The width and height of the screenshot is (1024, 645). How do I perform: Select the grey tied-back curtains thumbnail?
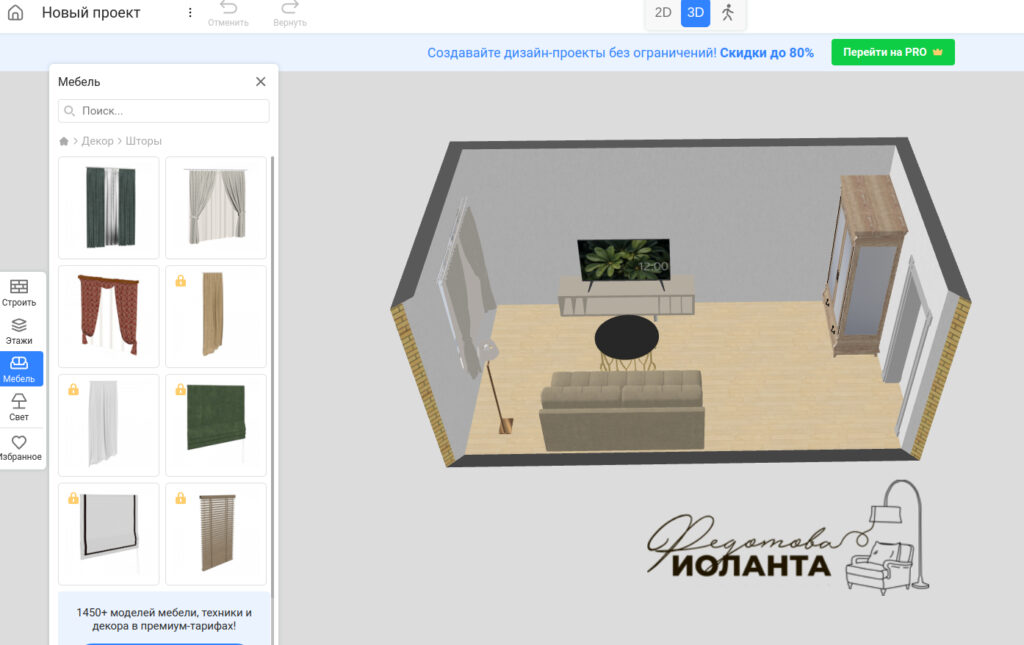click(216, 208)
